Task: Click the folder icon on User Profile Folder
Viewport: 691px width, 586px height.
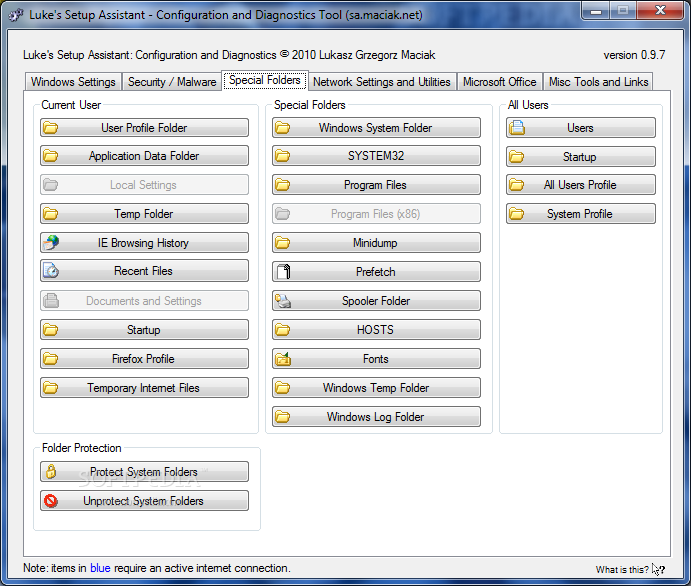Action: coord(51,128)
